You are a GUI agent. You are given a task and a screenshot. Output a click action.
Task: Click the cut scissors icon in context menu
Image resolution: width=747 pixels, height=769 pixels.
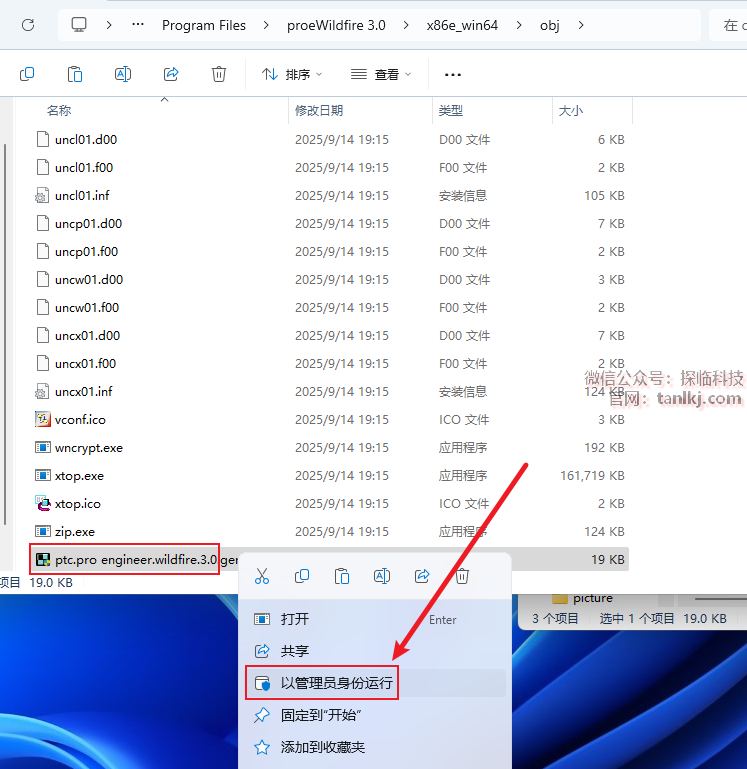(262, 576)
